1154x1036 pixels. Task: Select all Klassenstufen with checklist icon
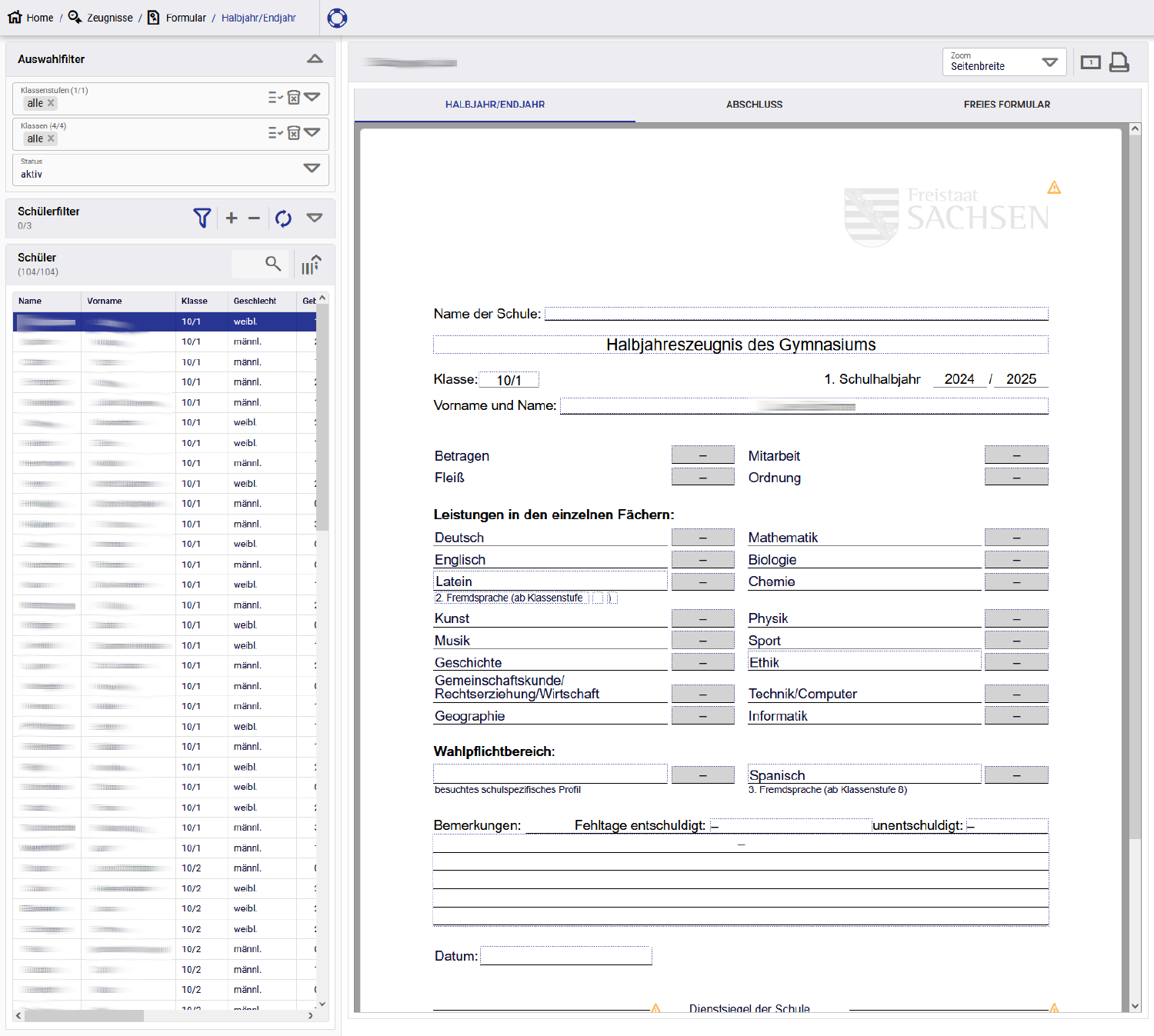(275, 97)
